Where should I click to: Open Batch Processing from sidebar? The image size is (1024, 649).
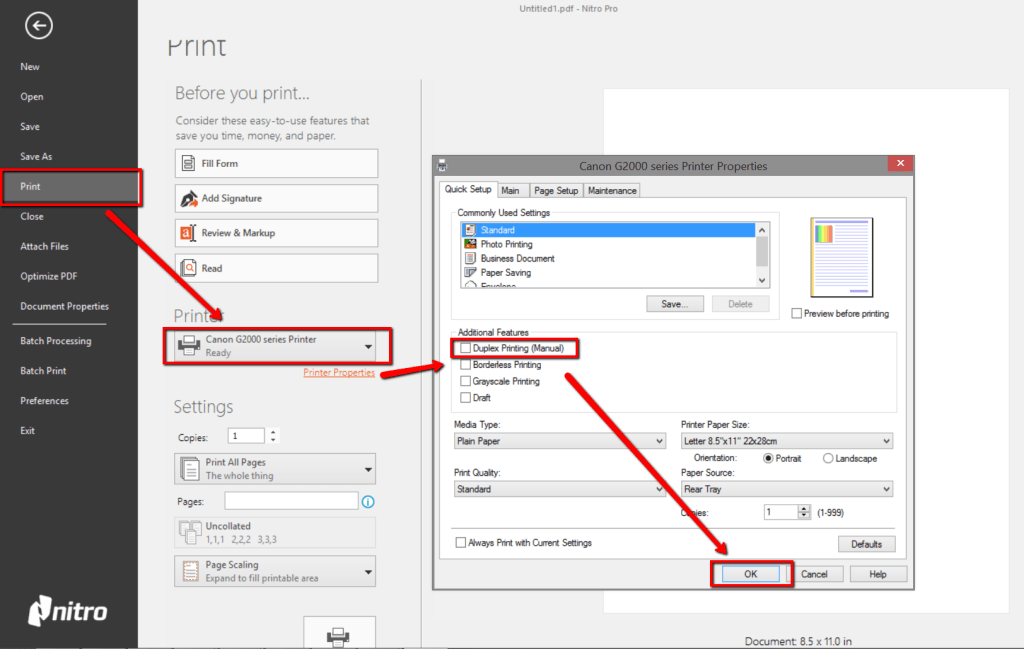(56, 341)
